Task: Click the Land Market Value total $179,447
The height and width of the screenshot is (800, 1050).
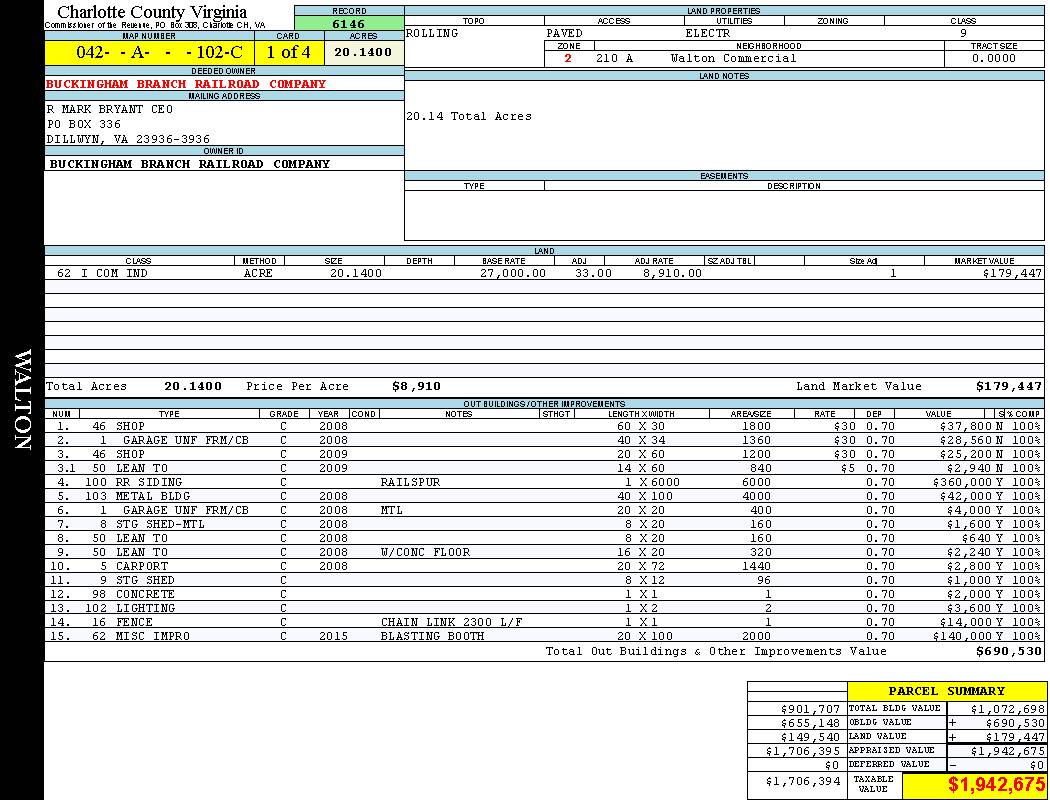Action: click(x=1008, y=386)
